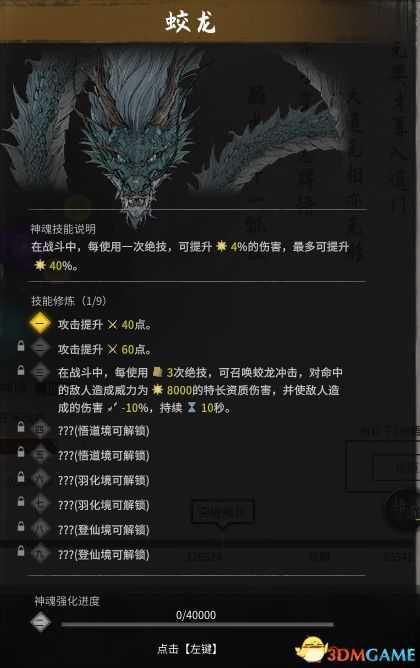This screenshot has width=420, height=668.
Task: Select the fourth-tier locked diamond icon
Action: [40, 429]
